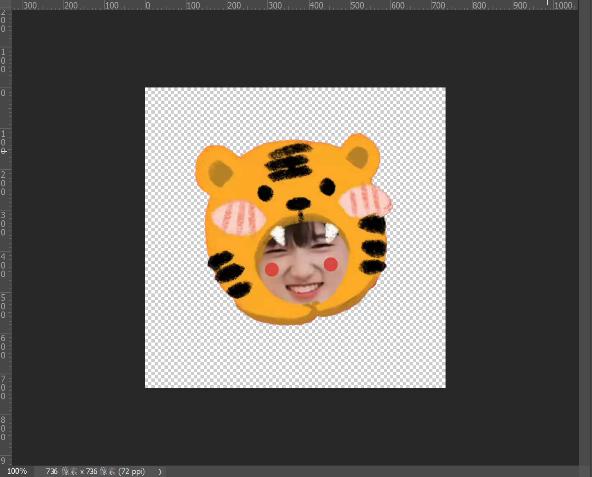This screenshot has height=477, width=592.
Task: Click the 500 mark on horizontal ruler
Action: tap(357, 6)
